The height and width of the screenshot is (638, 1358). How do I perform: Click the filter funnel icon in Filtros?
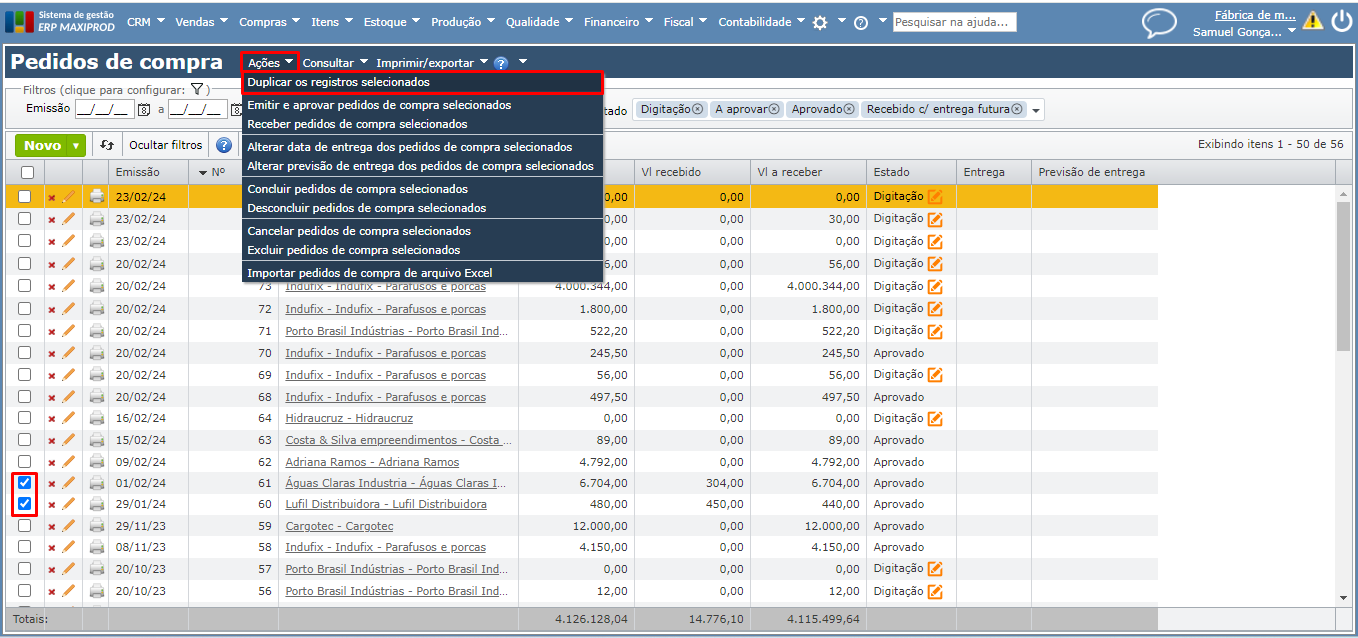[197, 90]
